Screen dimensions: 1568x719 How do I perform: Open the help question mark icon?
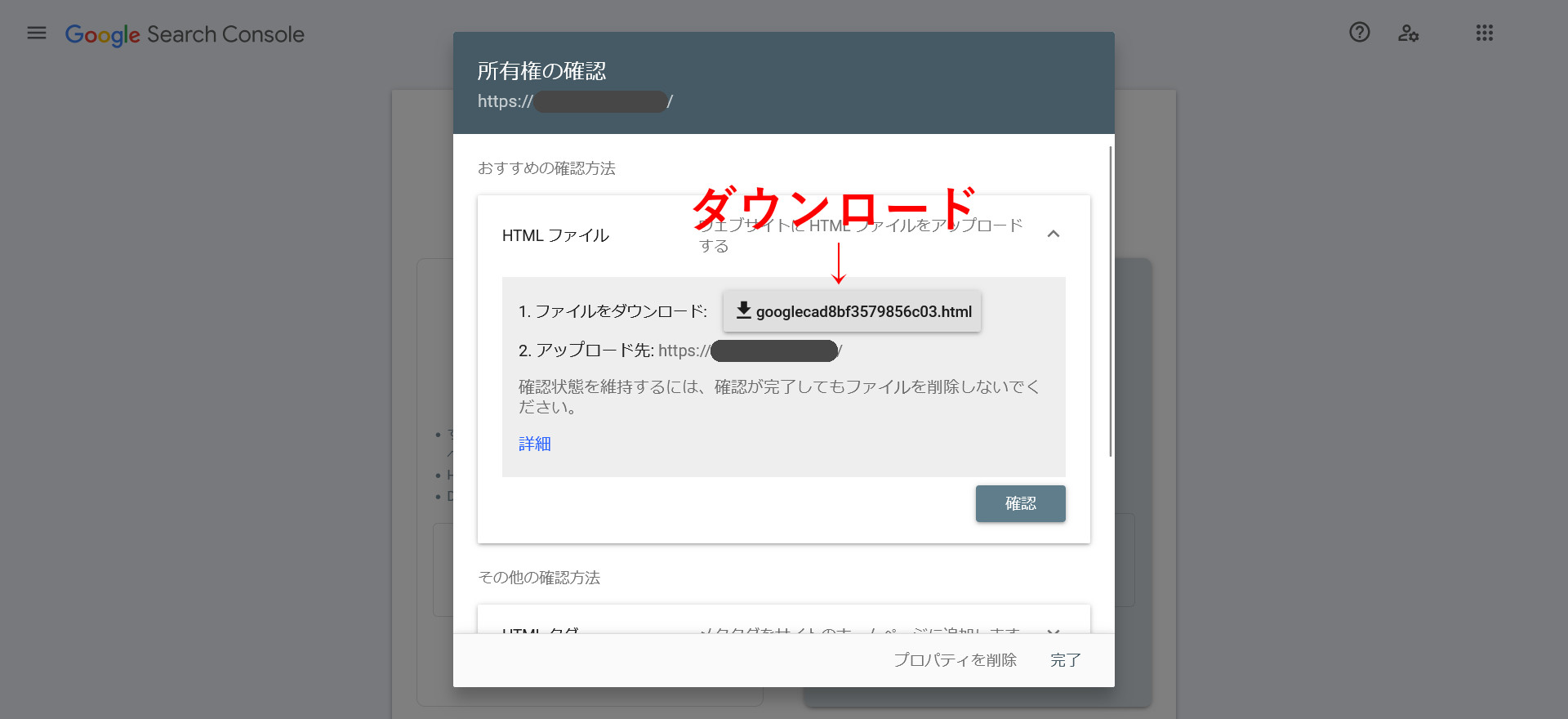point(1360,33)
